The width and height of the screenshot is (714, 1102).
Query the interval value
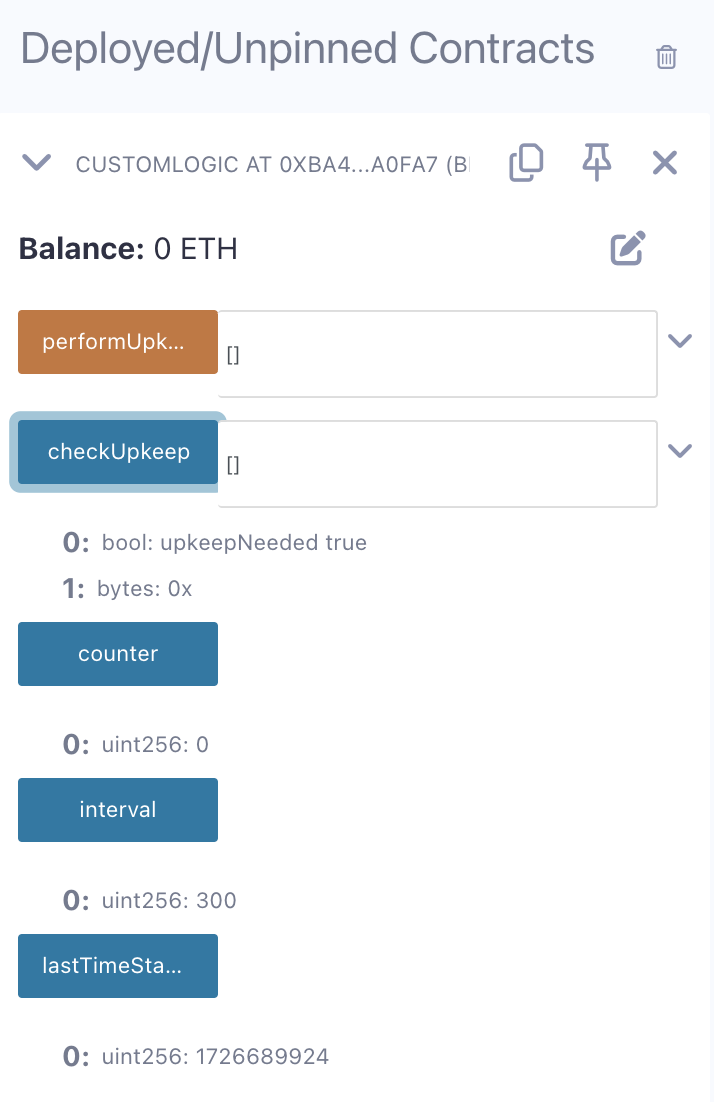118,810
